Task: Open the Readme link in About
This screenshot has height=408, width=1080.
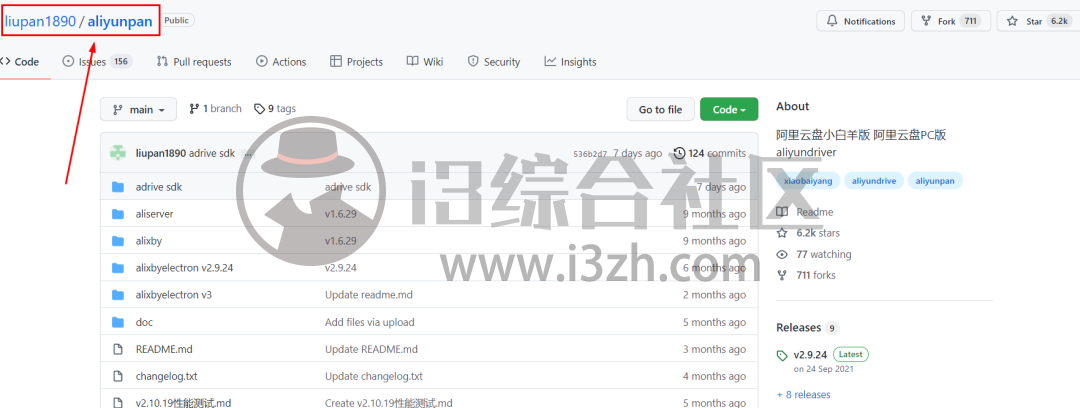Action: 805,212
